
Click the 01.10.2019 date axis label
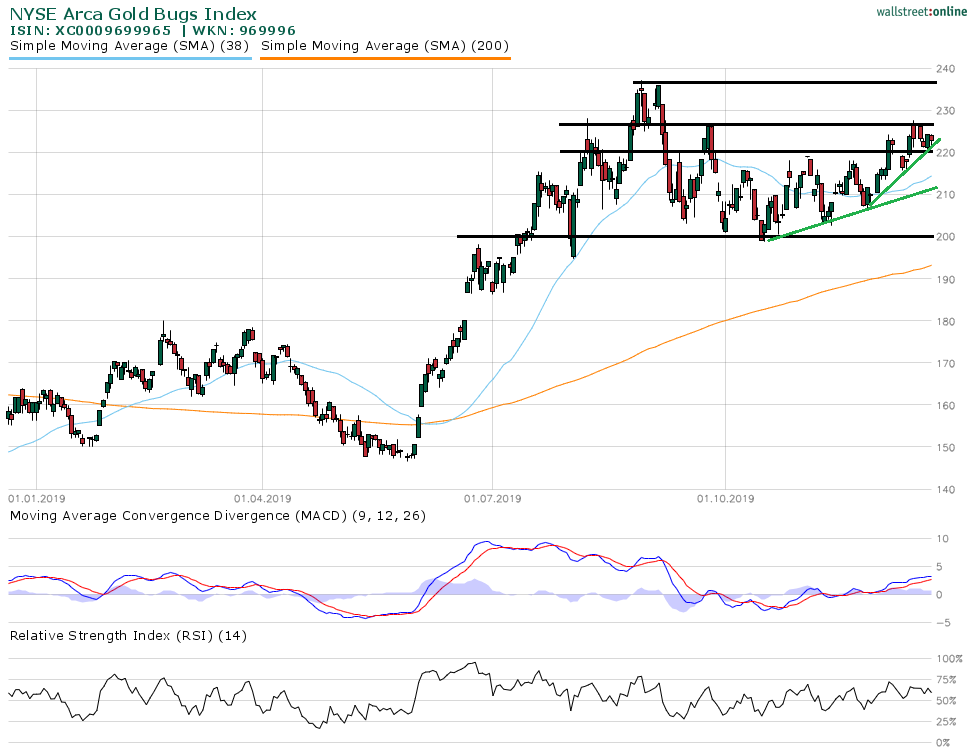click(x=725, y=499)
